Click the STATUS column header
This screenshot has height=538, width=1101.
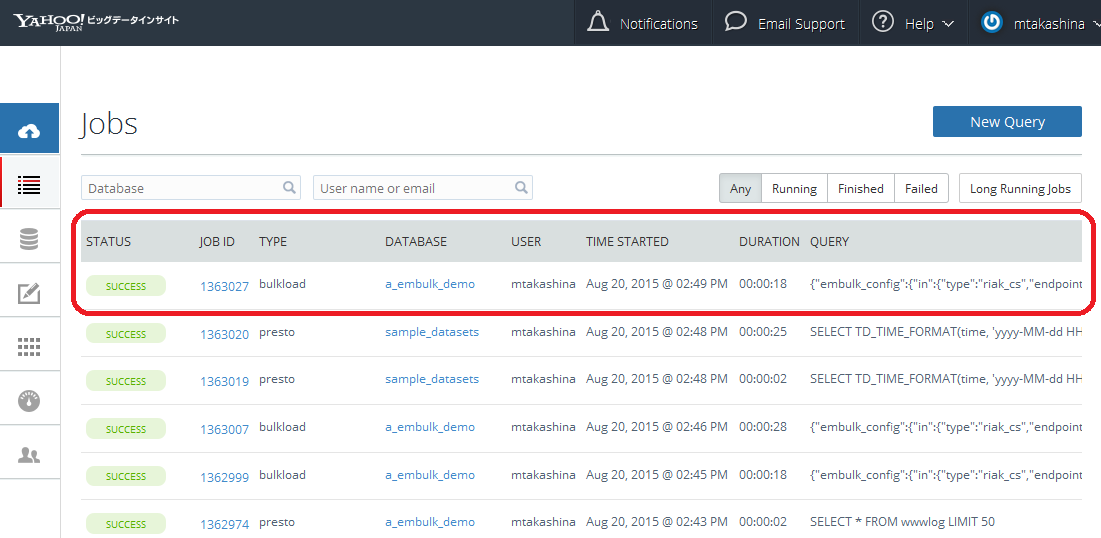coord(108,242)
